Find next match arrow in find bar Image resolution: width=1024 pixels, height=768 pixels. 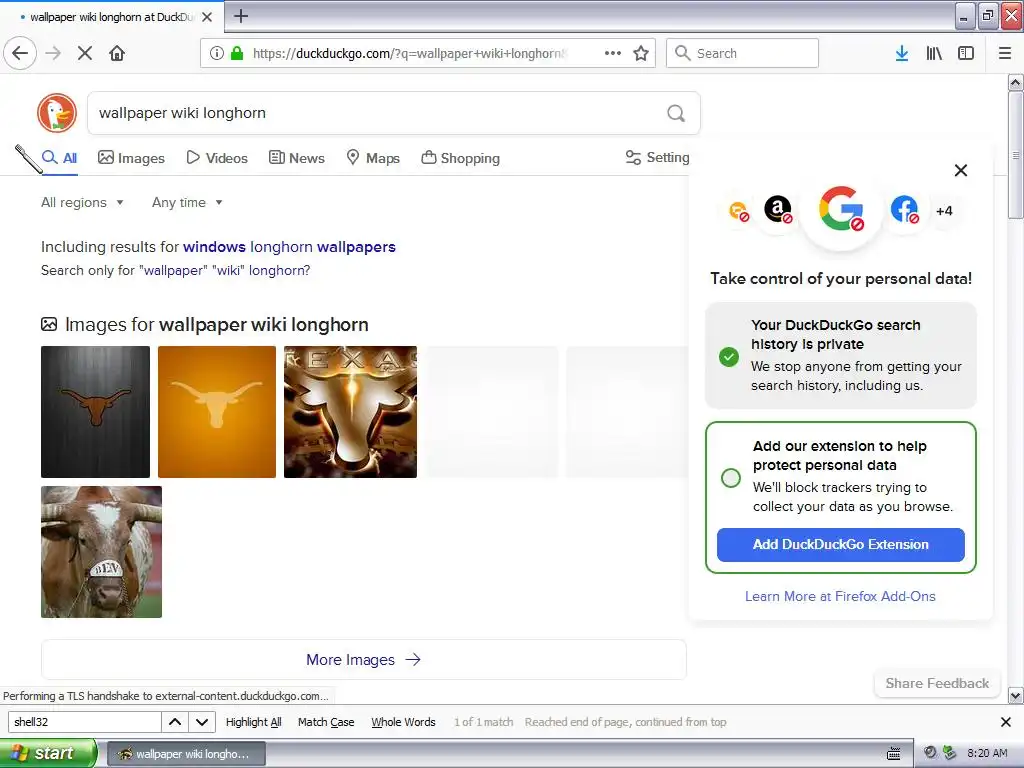tap(202, 722)
